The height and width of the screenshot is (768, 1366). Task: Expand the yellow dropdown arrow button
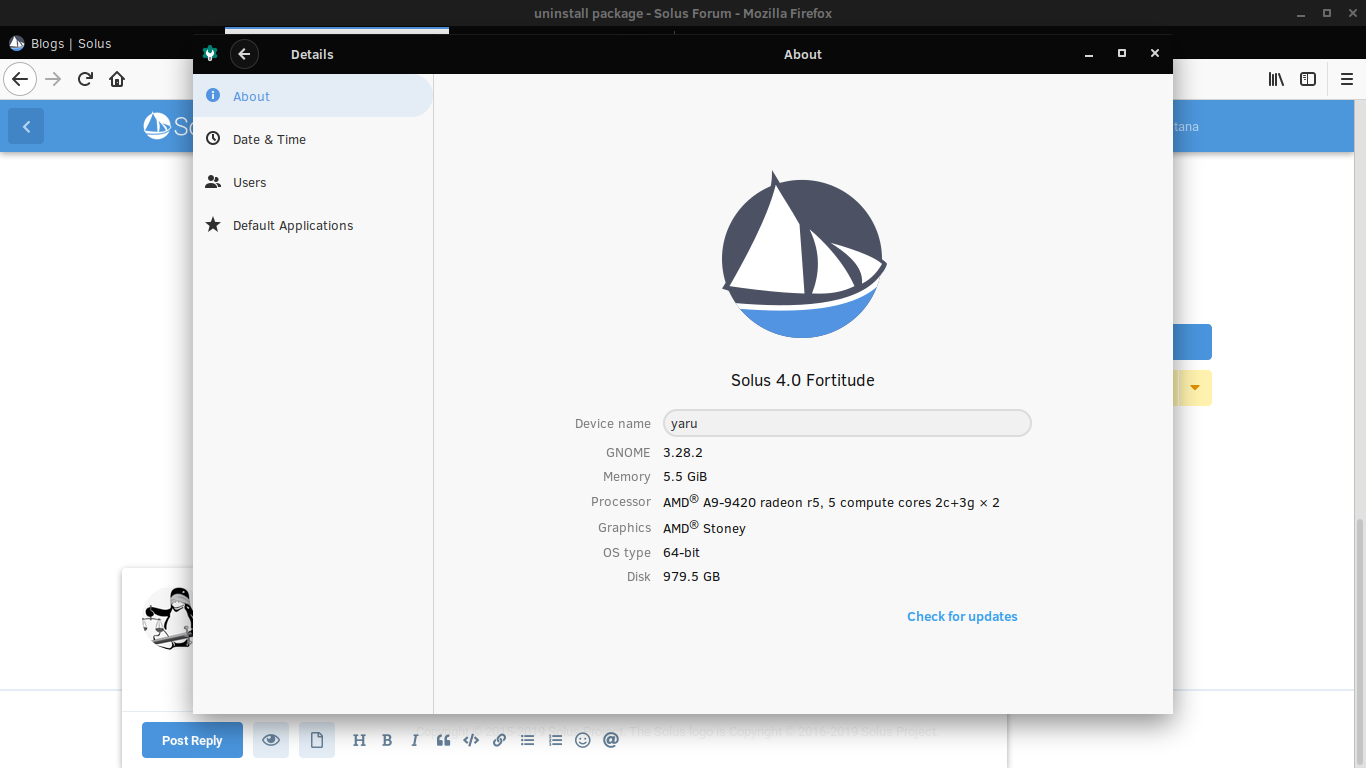click(x=1194, y=388)
